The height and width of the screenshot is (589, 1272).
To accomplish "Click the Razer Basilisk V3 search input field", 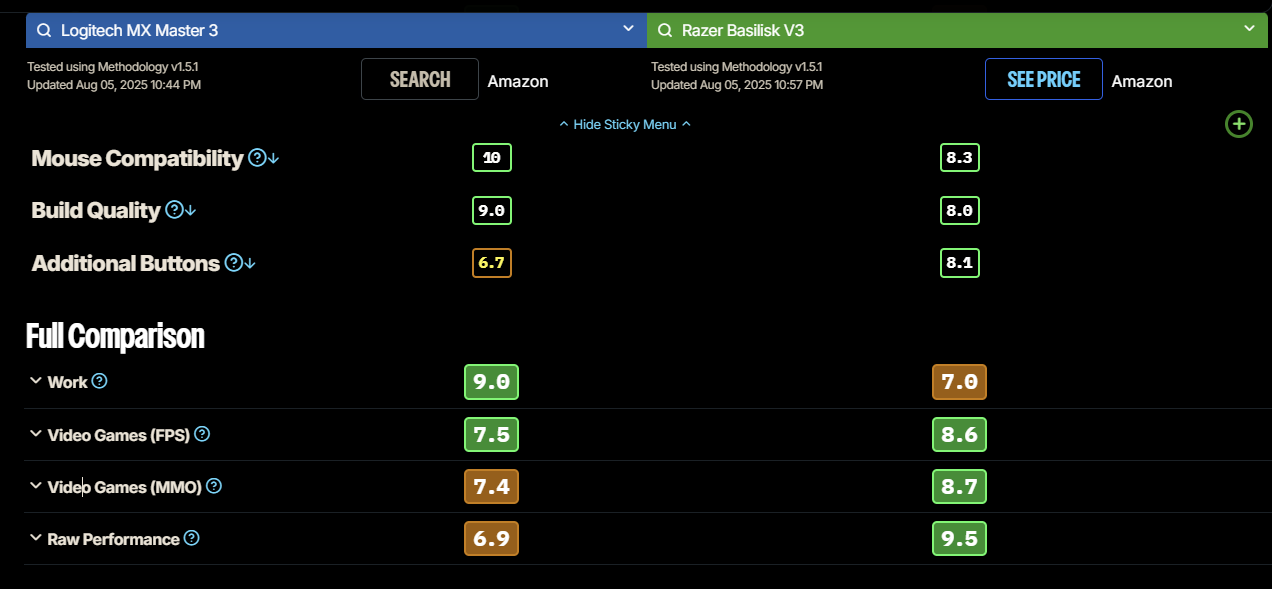I will (x=958, y=30).
